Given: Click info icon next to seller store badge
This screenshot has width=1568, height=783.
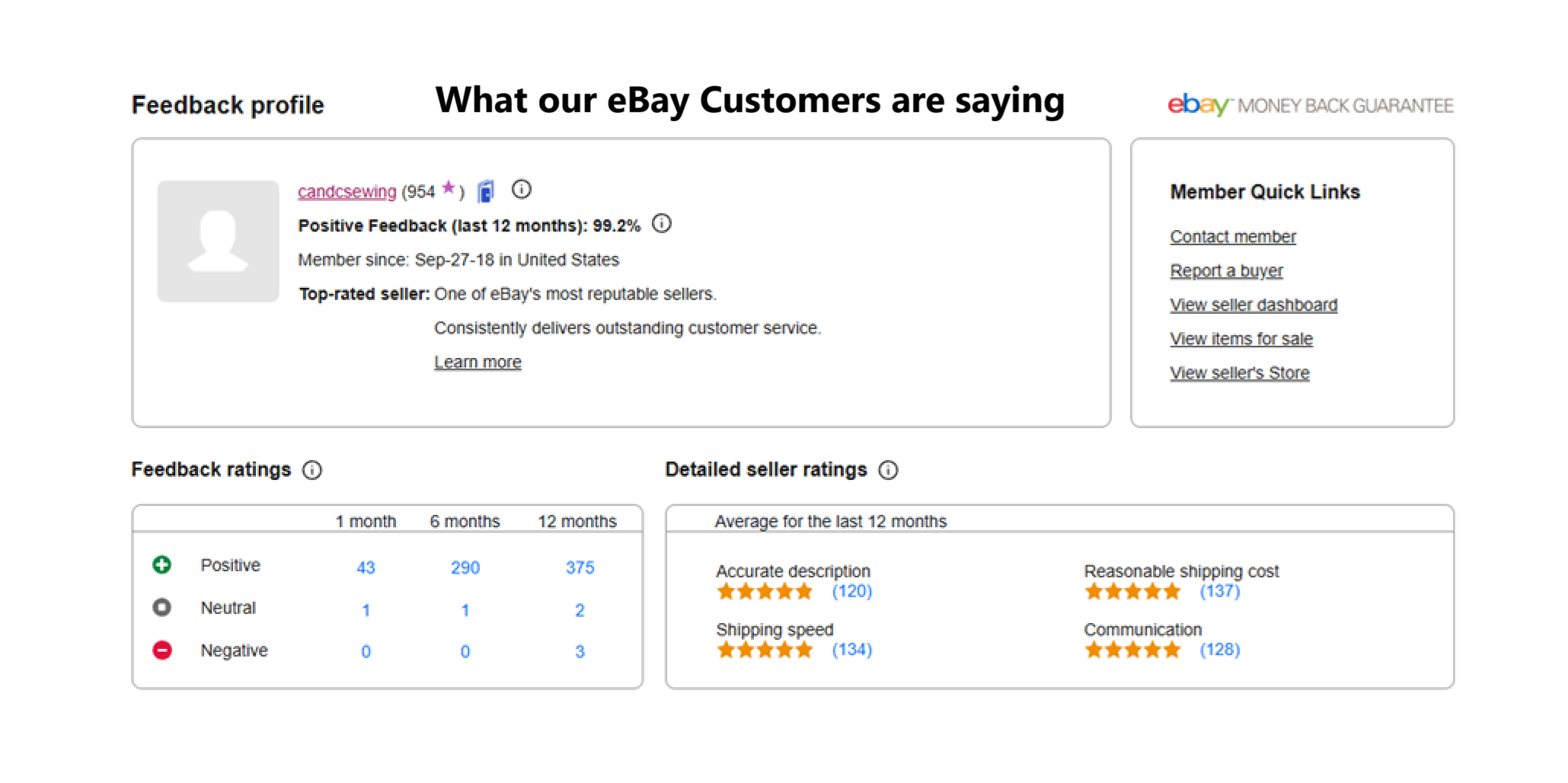Looking at the screenshot, I should [x=521, y=190].
